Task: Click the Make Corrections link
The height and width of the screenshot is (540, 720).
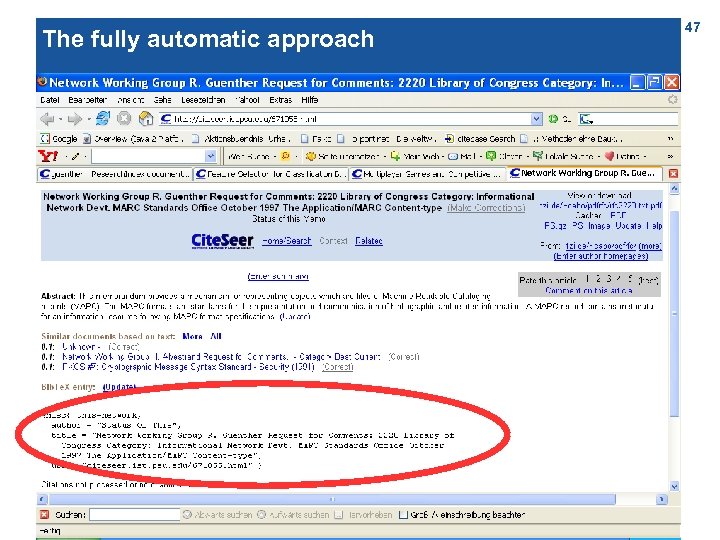Action: 486,208
